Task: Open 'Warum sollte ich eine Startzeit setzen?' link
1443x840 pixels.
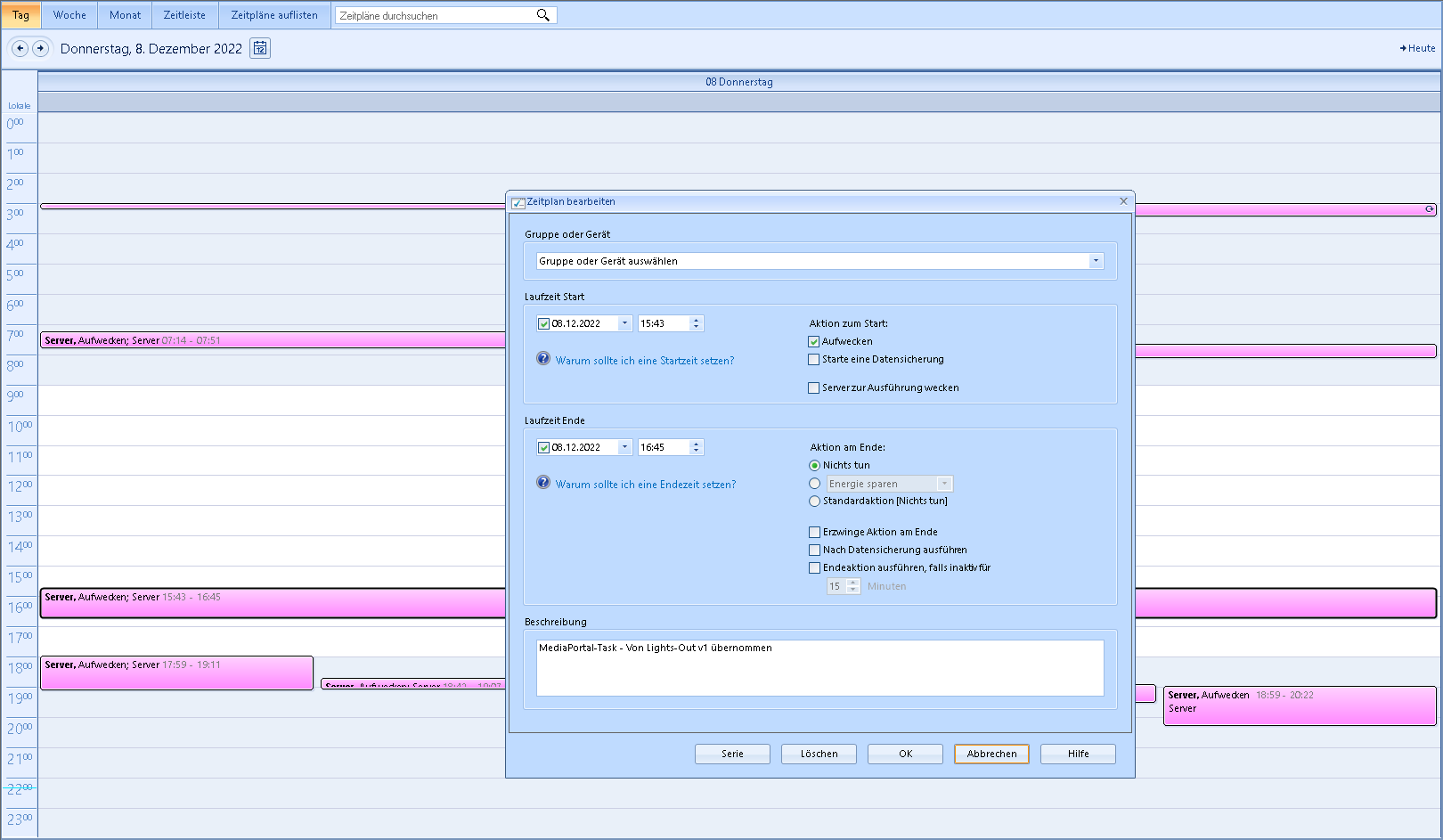Action: 645,361
